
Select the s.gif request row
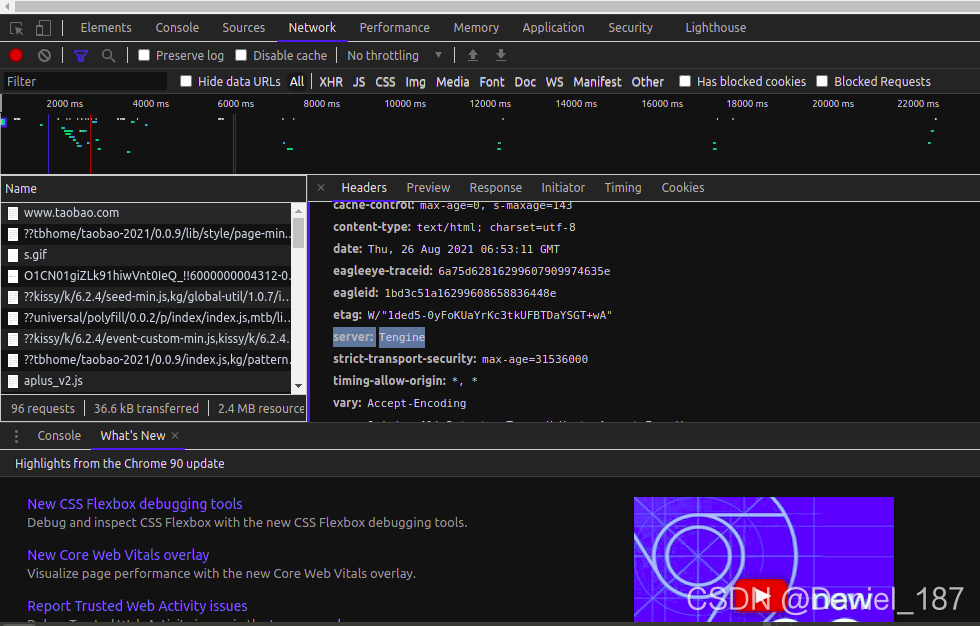click(147, 255)
